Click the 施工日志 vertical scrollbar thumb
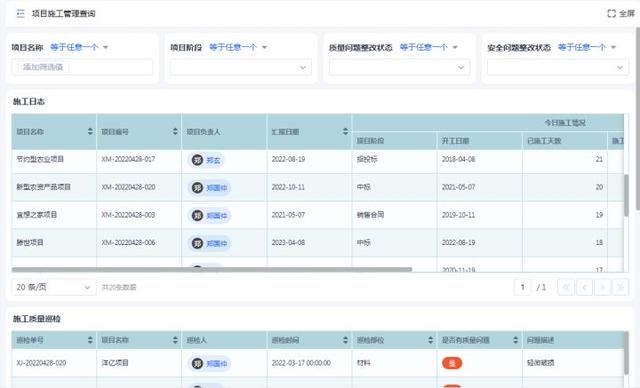 (626, 195)
